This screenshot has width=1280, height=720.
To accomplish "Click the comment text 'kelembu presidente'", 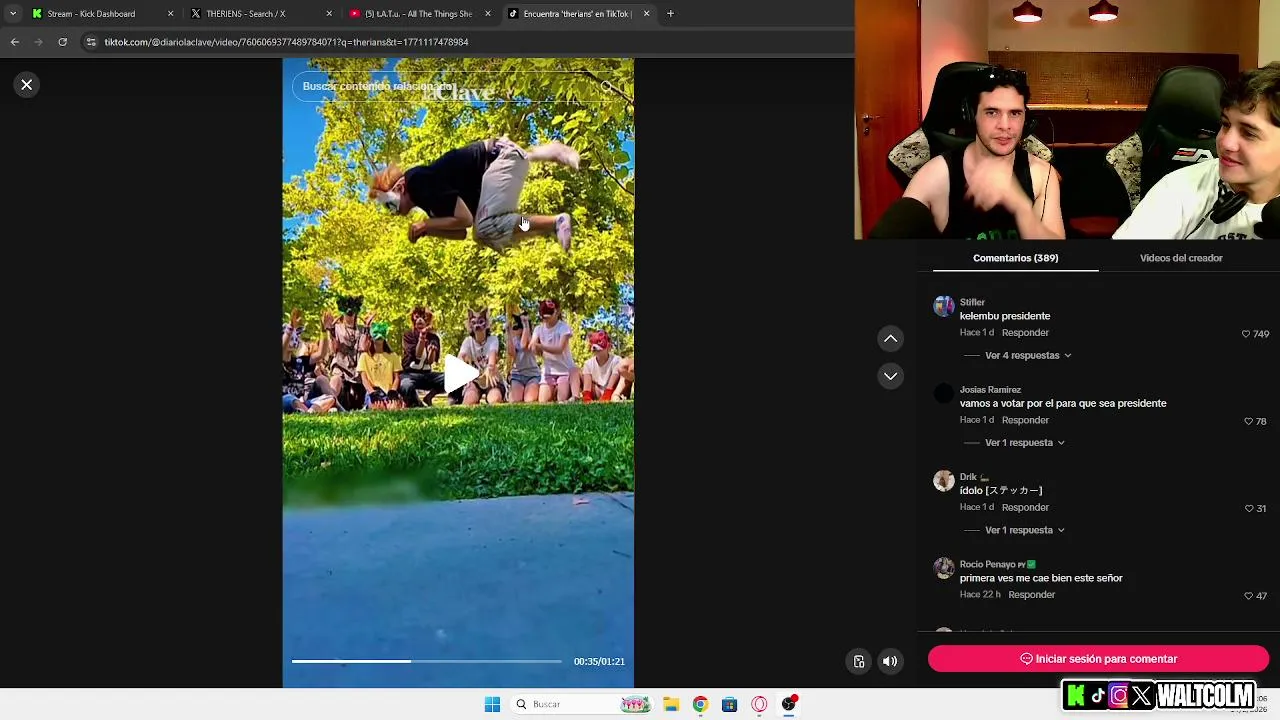I will point(1005,316).
